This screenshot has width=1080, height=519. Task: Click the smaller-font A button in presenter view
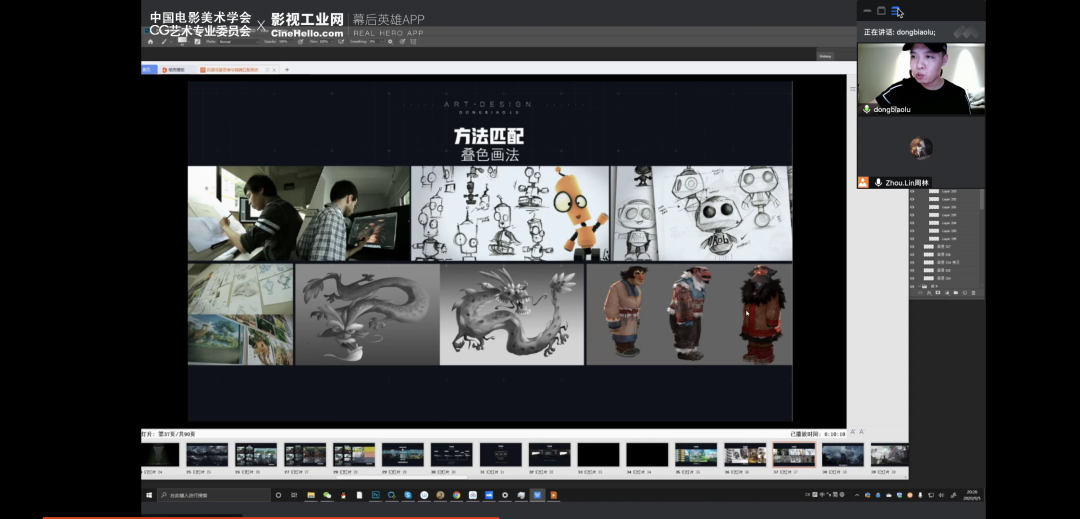click(x=862, y=432)
